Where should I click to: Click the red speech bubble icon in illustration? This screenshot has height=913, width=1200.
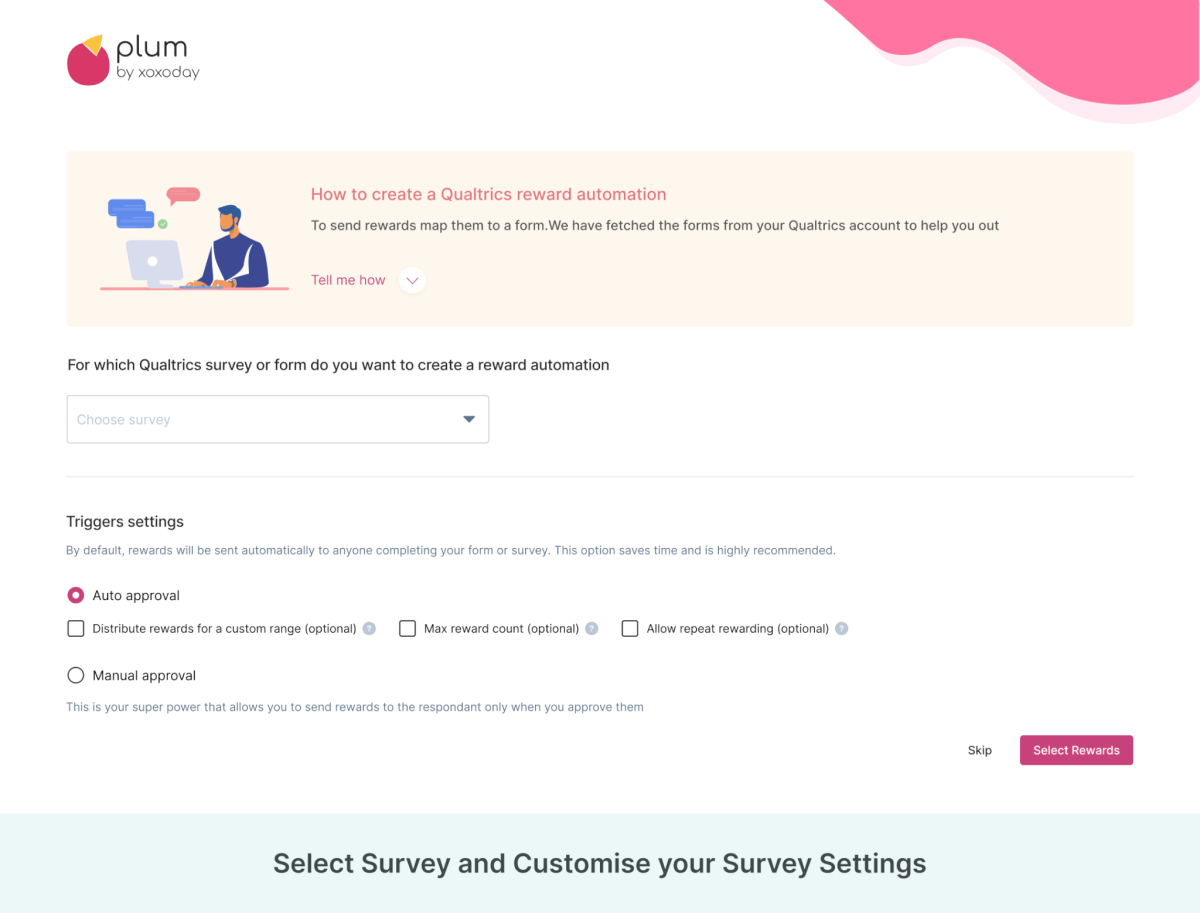pos(183,196)
